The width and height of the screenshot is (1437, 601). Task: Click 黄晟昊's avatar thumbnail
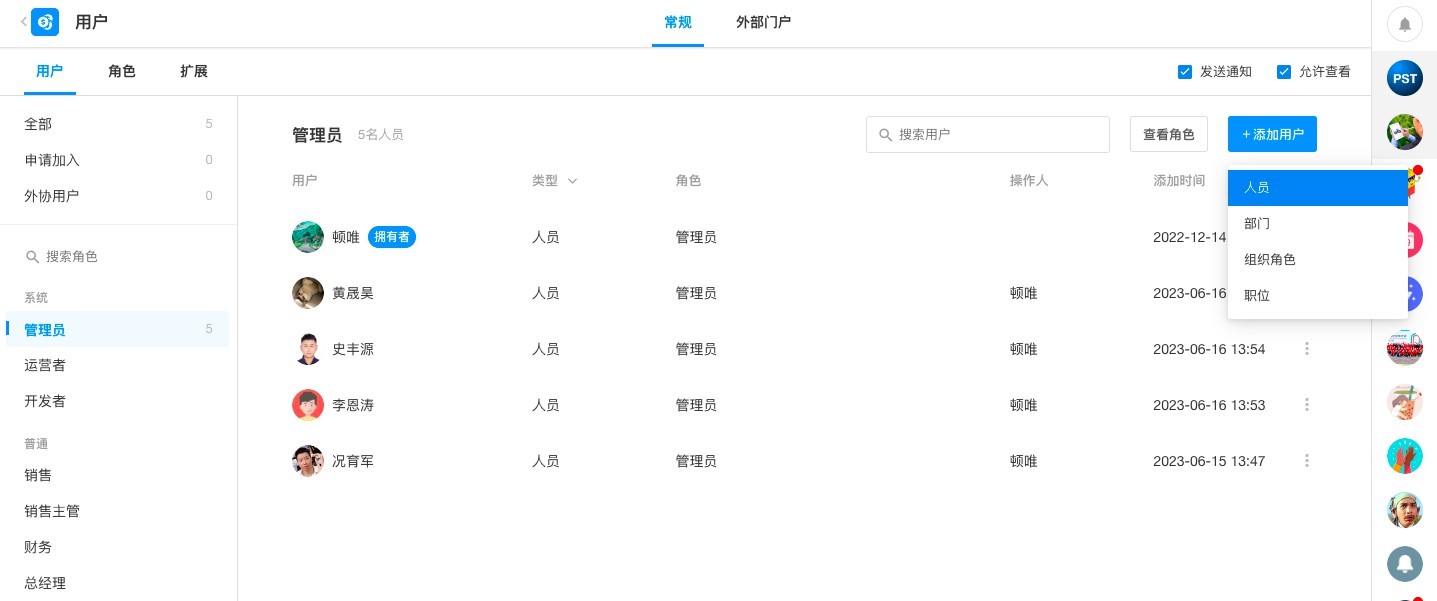(308, 293)
